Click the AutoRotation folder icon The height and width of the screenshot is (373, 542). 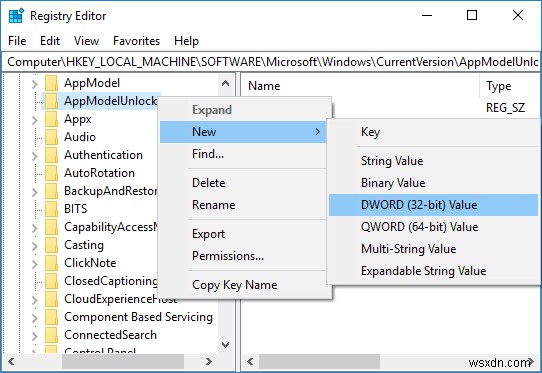(x=51, y=173)
